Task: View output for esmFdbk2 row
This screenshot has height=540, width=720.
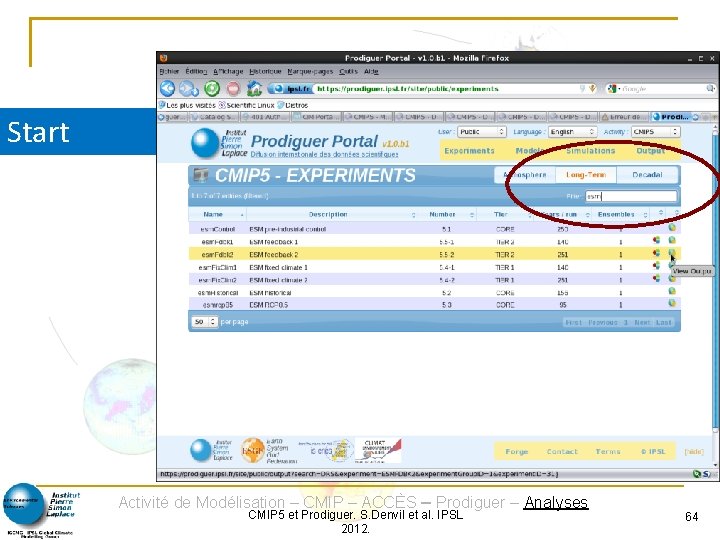Action: 672,253
